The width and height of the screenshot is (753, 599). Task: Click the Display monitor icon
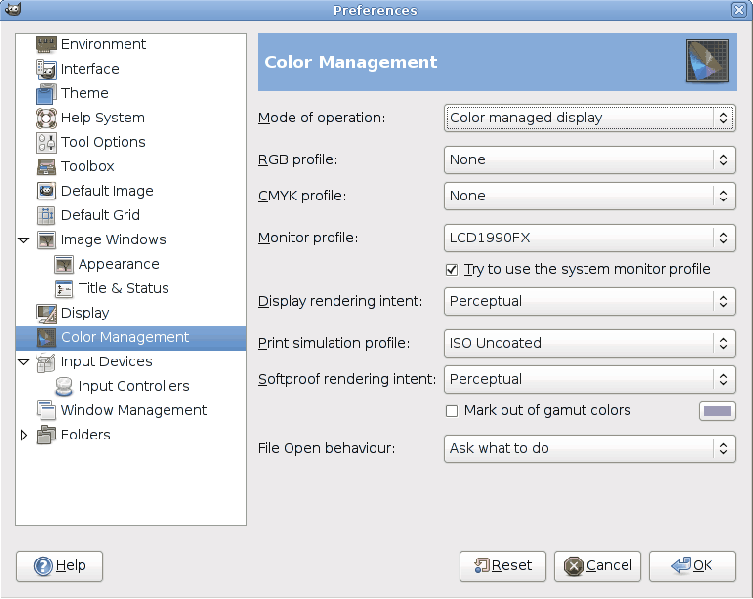[x=46, y=313]
